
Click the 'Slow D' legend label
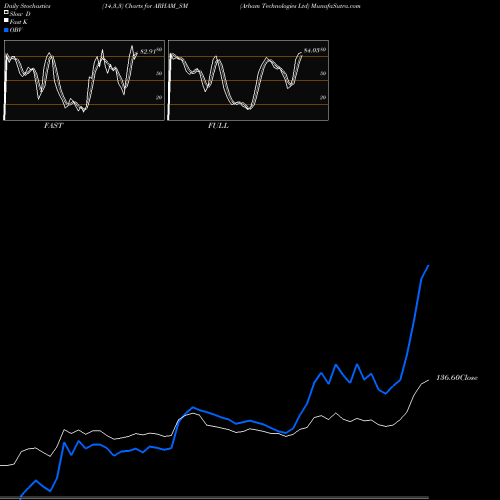click(x=20, y=14)
